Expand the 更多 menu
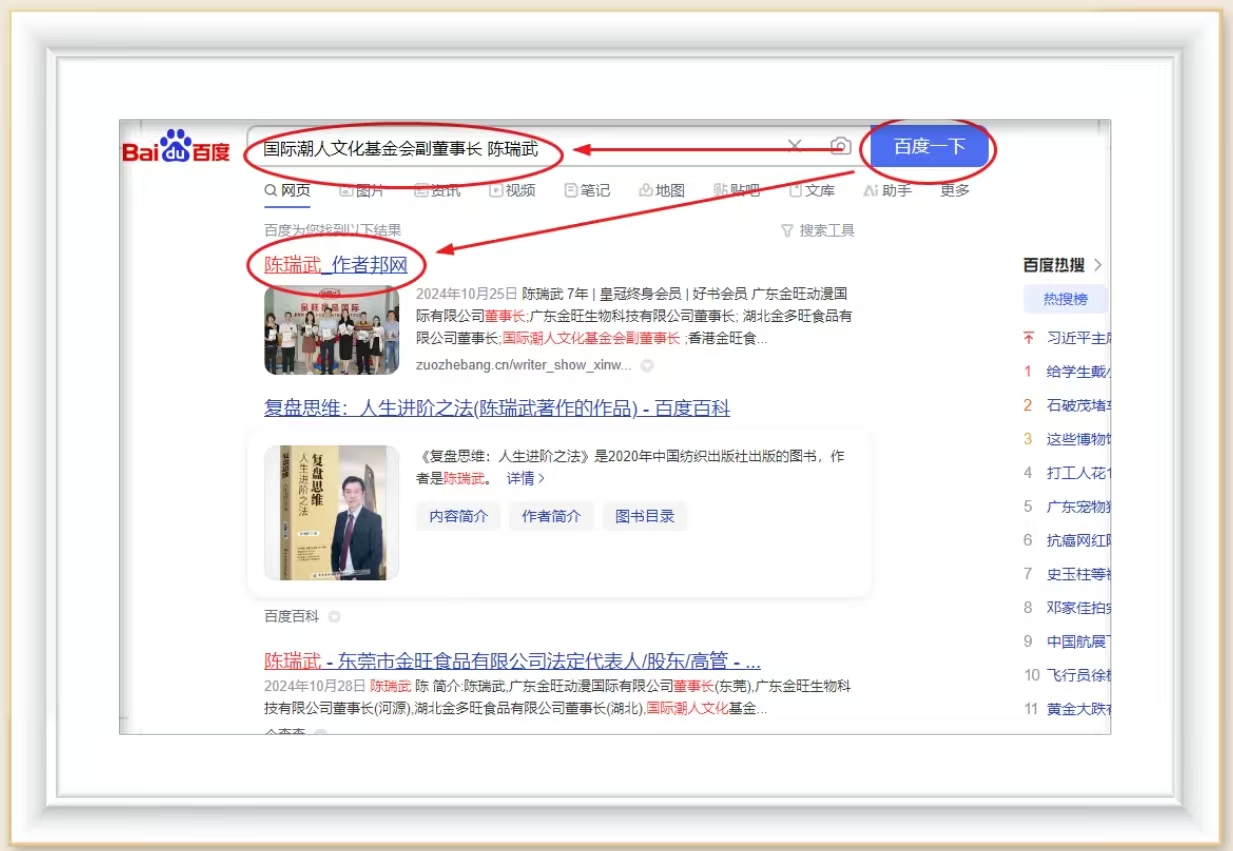Viewport: 1233px width, 851px height. [955, 190]
